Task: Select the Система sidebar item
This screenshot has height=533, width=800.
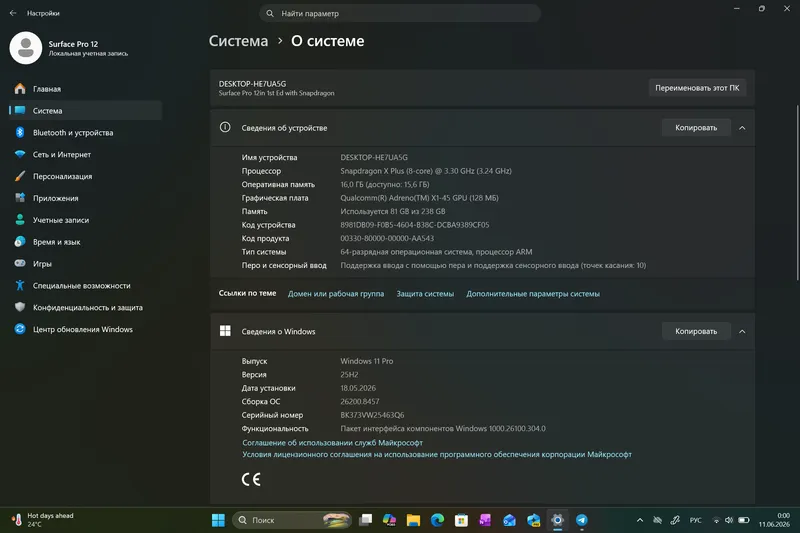Action: tap(85, 111)
